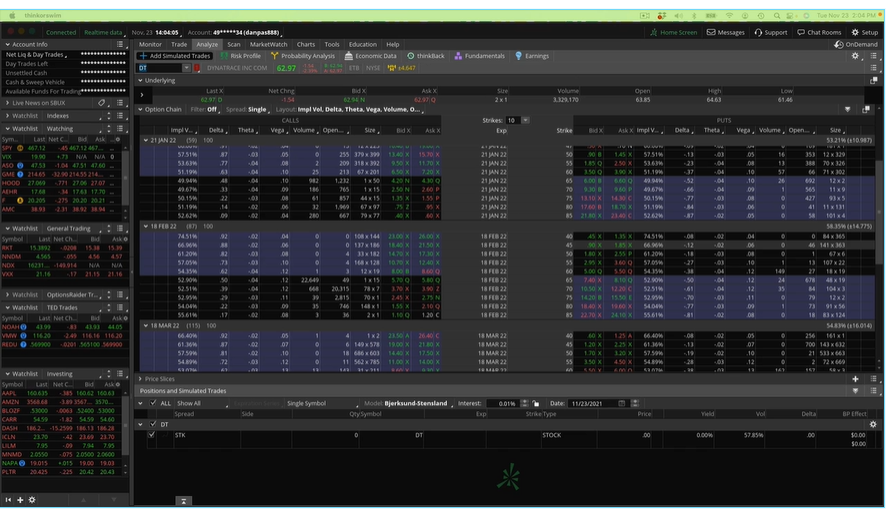Viewport: 895px width, 527px height.
Task: Switch to the Trade tab
Action: (x=179, y=45)
